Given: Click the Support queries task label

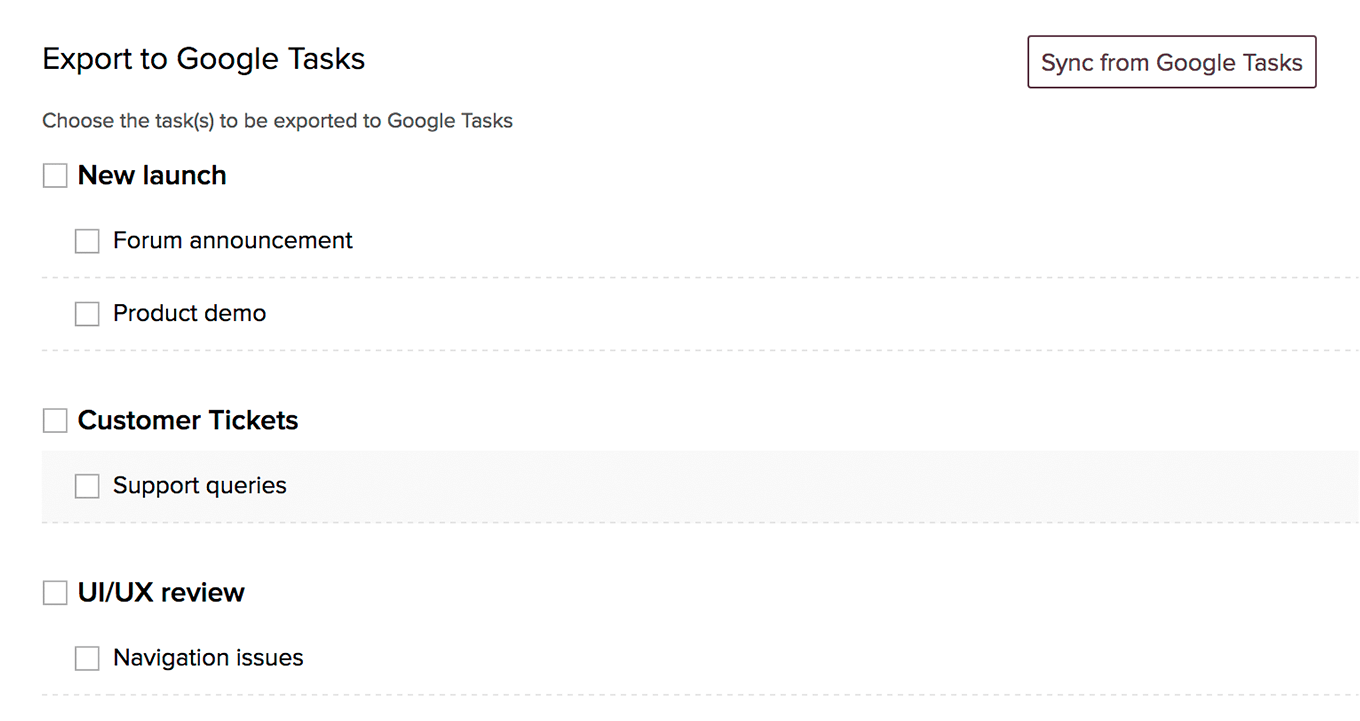Looking at the screenshot, I should (199, 485).
